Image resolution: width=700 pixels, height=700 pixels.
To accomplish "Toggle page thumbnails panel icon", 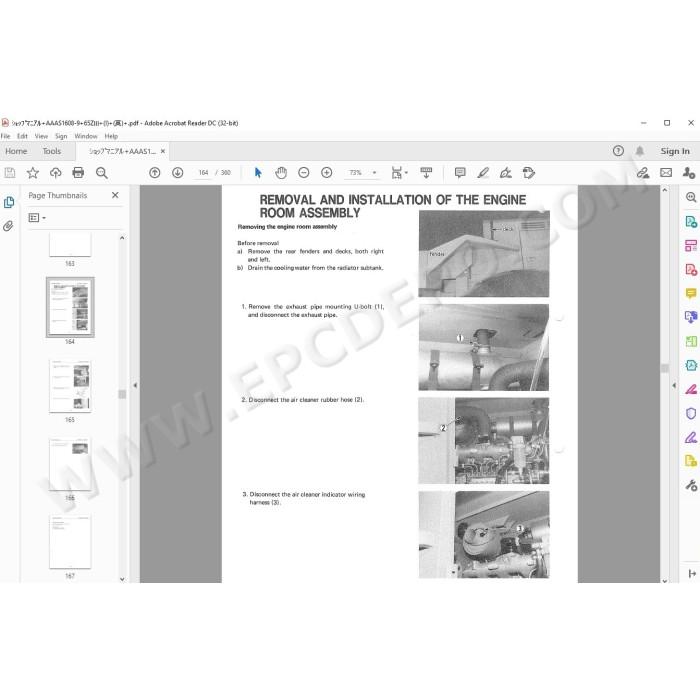I will pos(8,202).
